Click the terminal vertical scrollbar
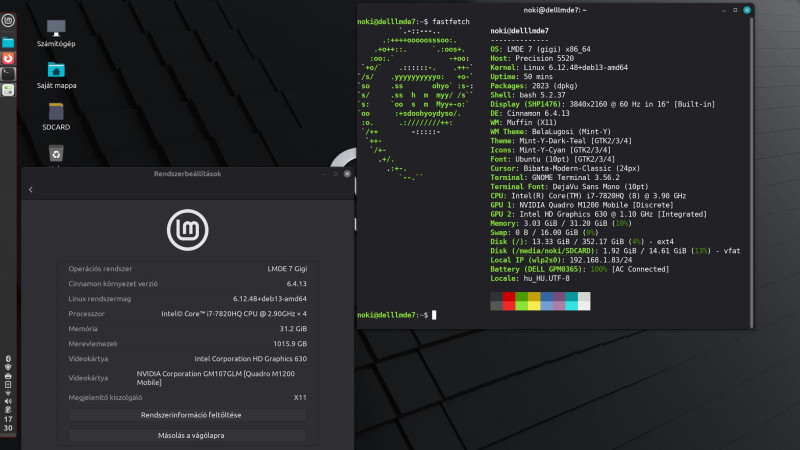Image resolution: width=800 pixels, height=450 pixels. tap(751, 172)
